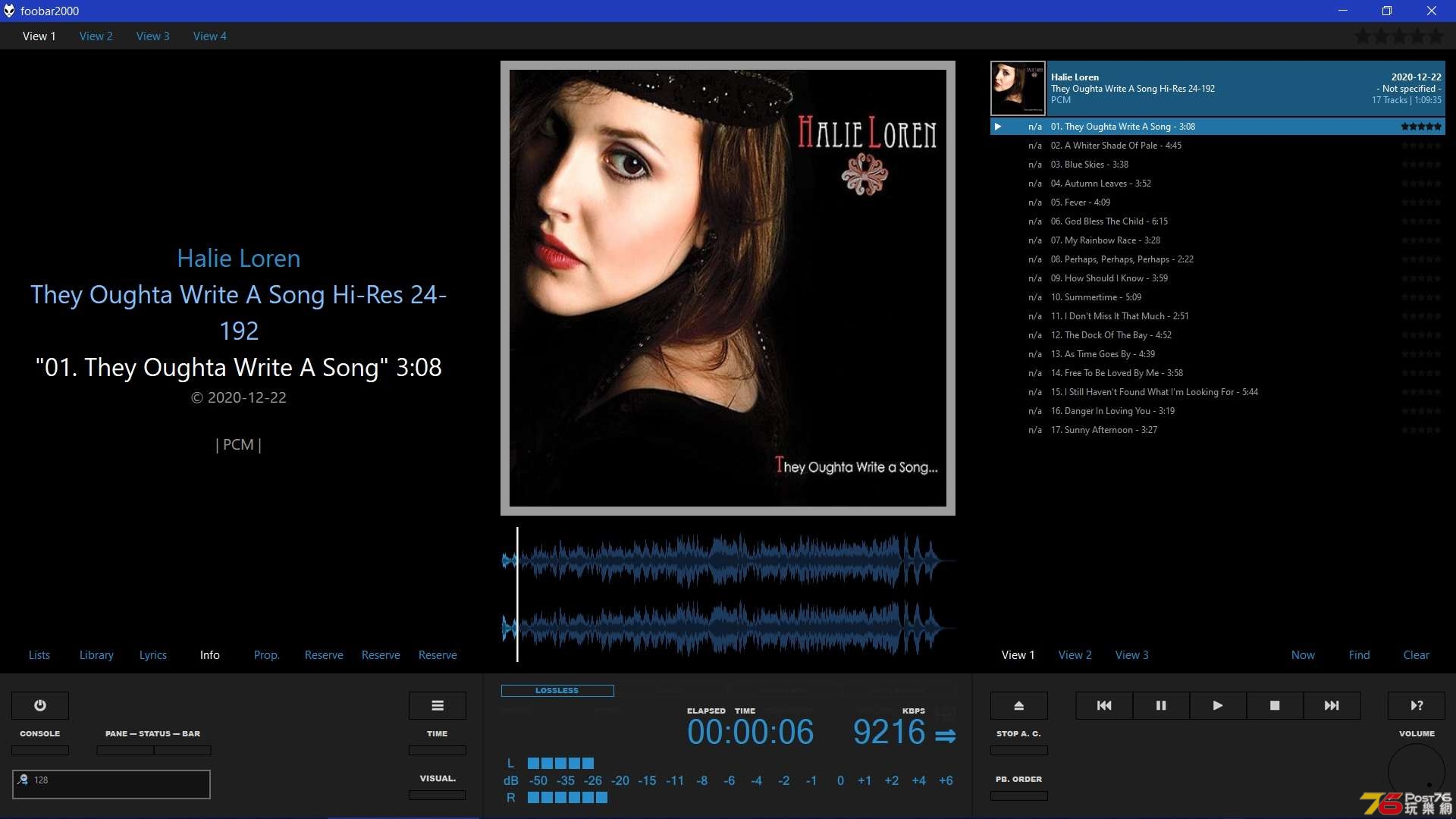This screenshot has height=819, width=1456.
Task: Select track 06. God Bless The Child
Action: coord(1218,221)
